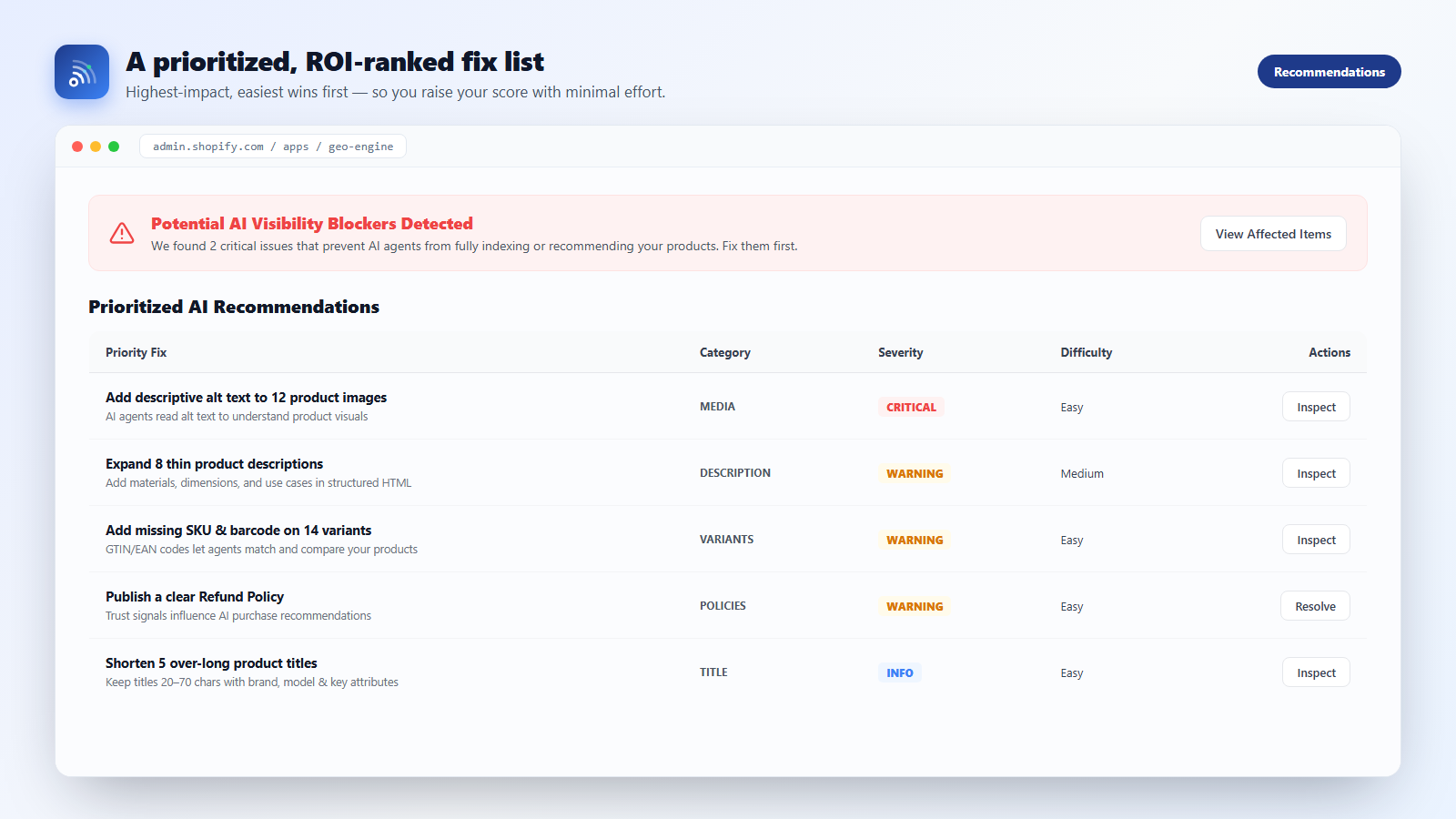Viewport: 1456px width, 819px height.
Task: Click 'A prioritized, ROI-ranked fix list' headline
Action: pyautogui.click(x=335, y=62)
